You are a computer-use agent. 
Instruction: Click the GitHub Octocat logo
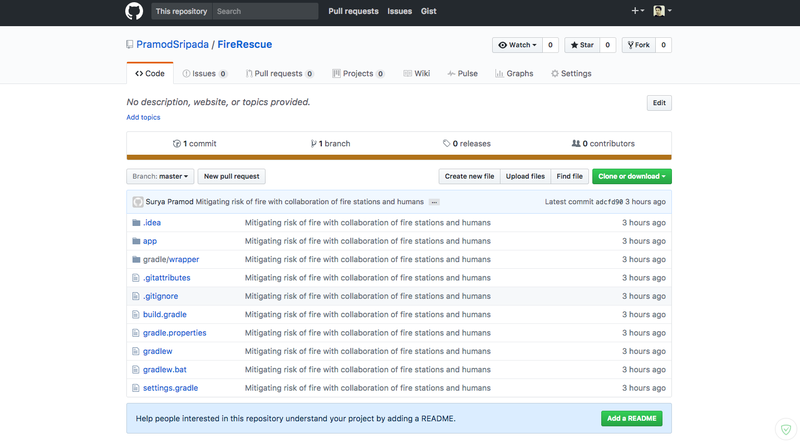click(134, 11)
